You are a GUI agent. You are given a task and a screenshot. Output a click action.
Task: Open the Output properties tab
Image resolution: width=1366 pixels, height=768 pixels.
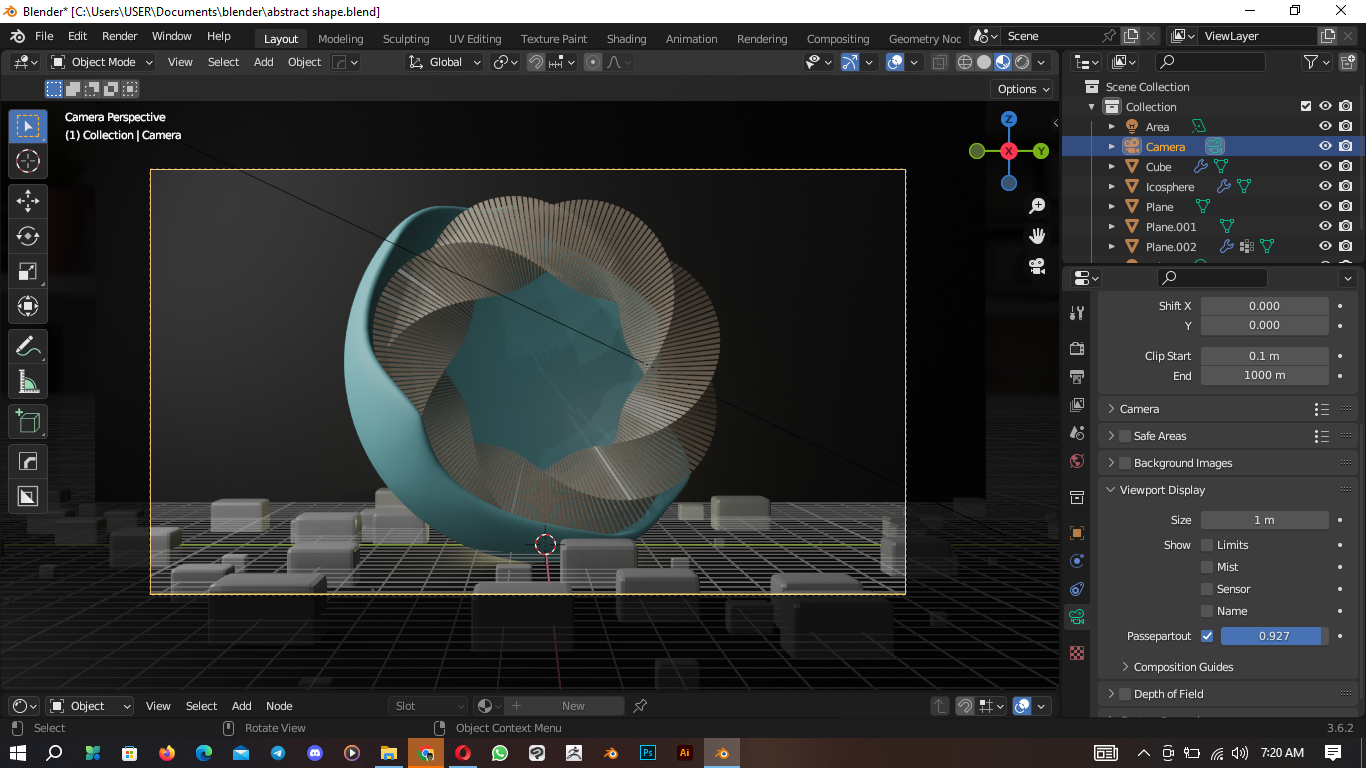point(1077,377)
